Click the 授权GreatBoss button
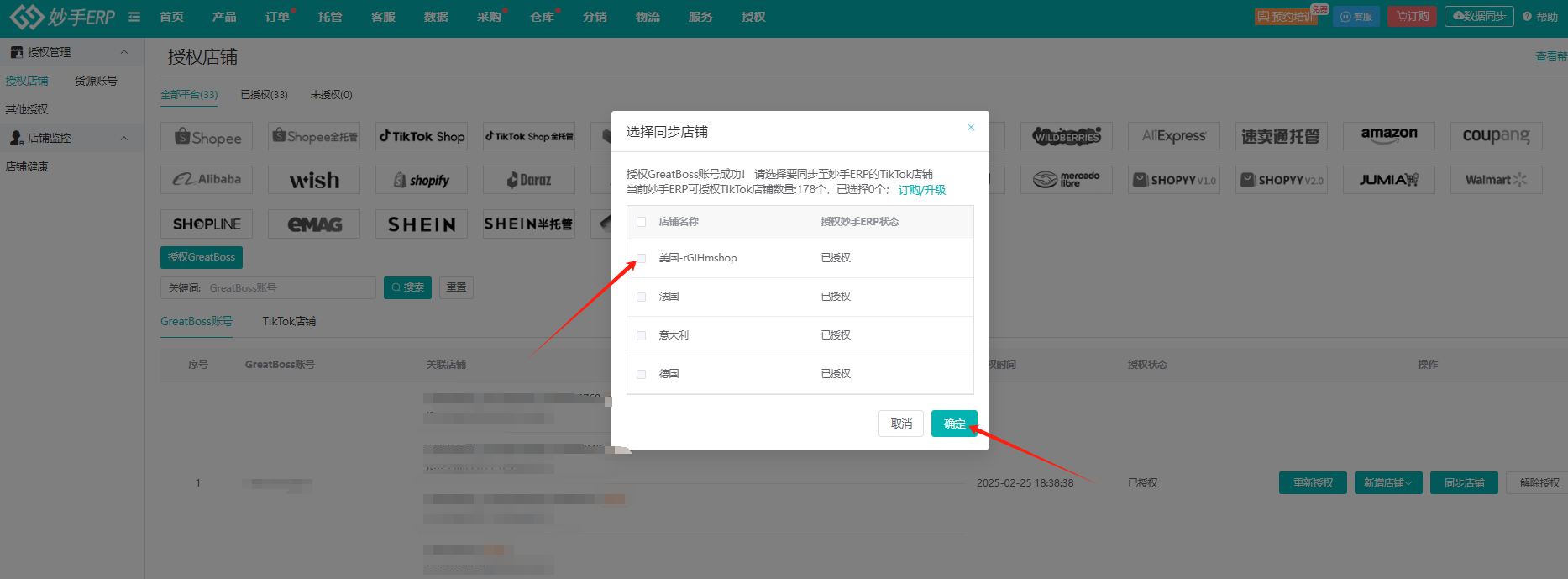The image size is (1568, 579). tap(202, 257)
